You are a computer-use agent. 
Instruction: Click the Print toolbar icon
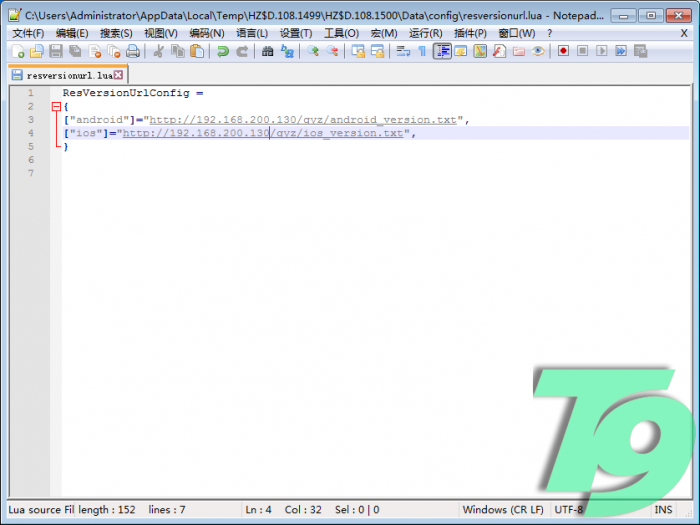pos(132,51)
